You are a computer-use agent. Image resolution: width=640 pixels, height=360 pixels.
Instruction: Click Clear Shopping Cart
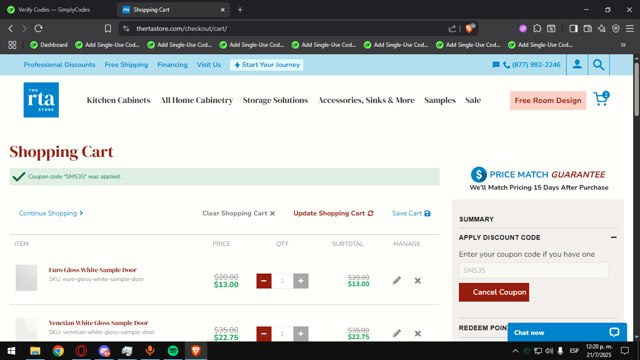(238, 213)
